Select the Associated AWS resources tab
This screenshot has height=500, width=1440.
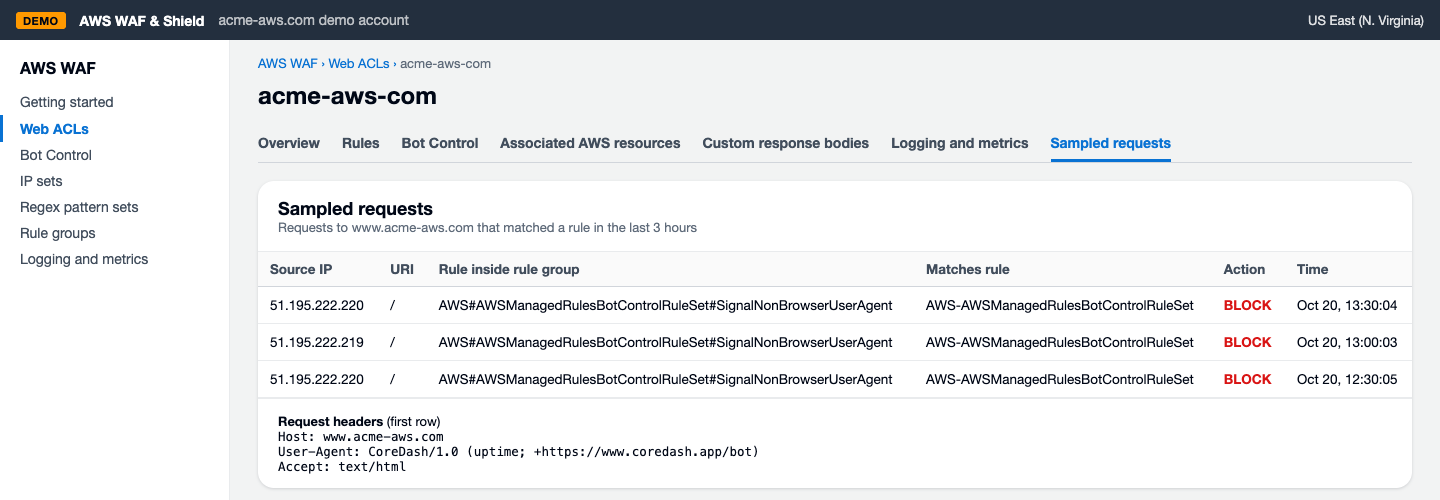[x=590, y=143]
